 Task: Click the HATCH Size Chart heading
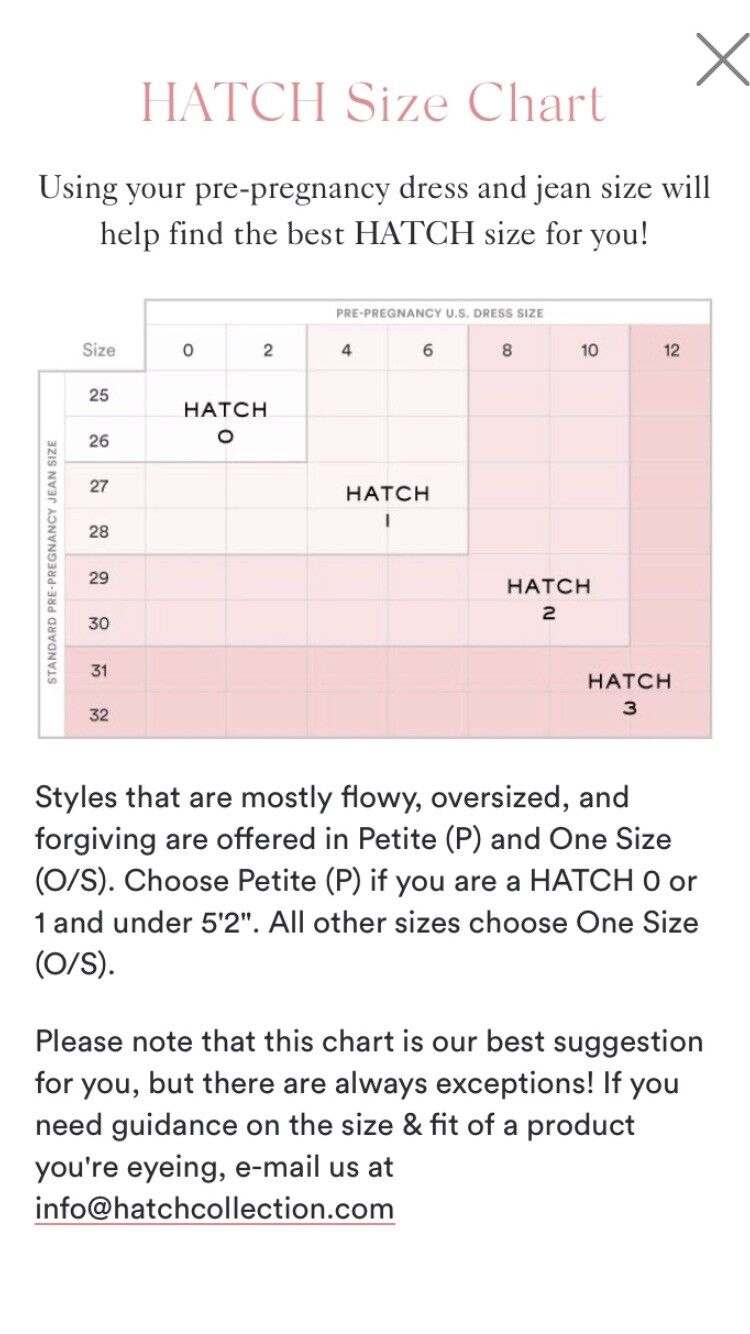click(x=374, y=103)
